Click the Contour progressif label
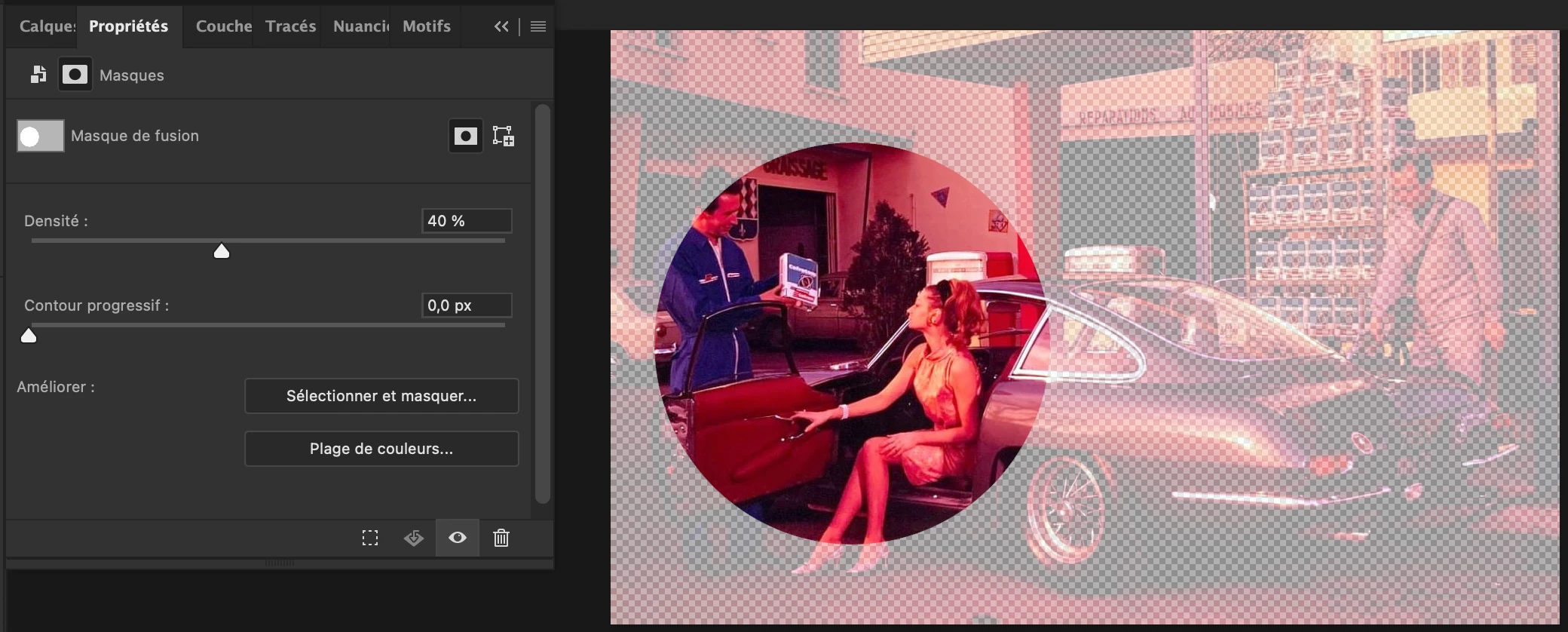The width and height of the screenshot is (1568, 632). tap(96, 305)
